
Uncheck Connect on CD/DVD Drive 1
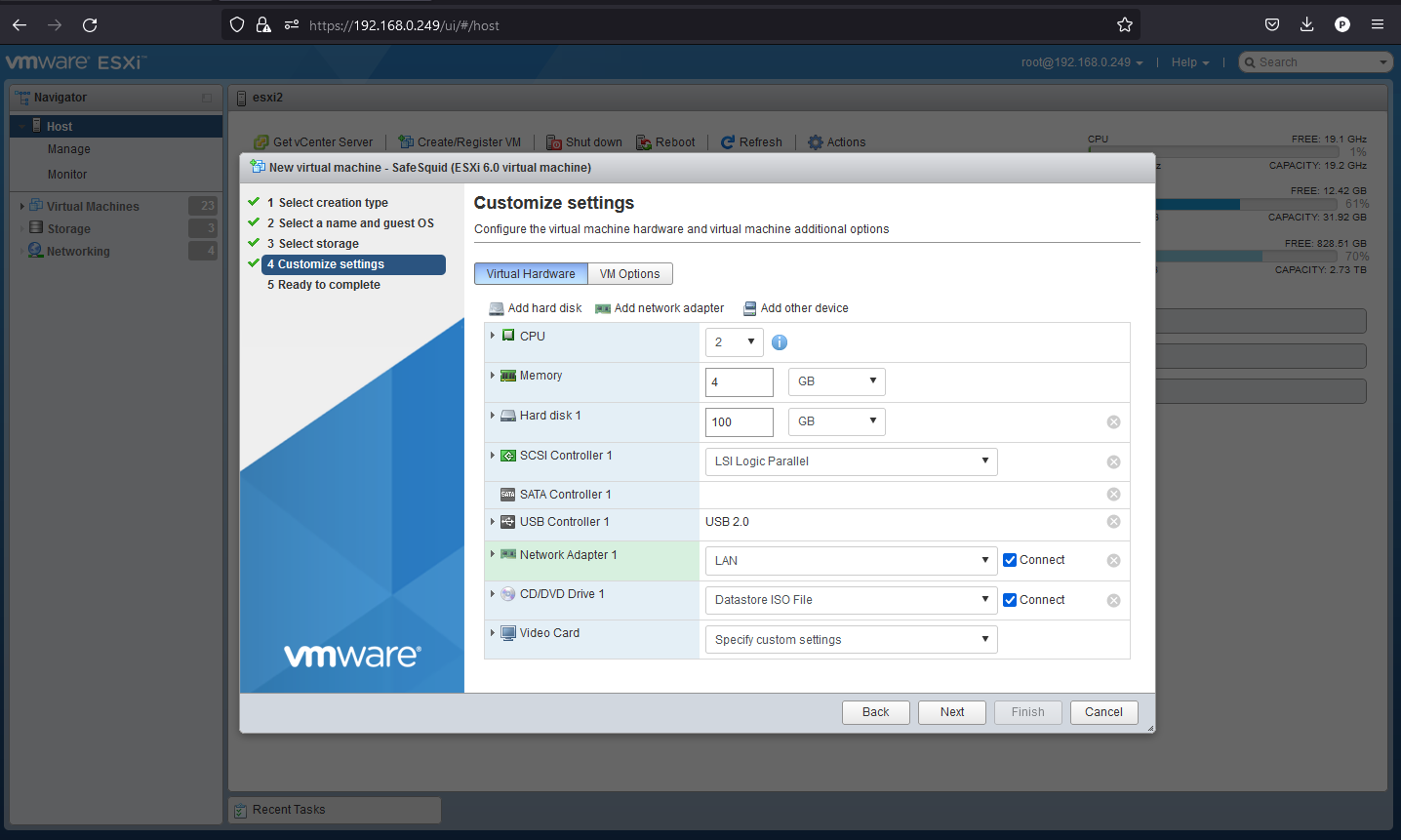pyautogui.click(x=1009, y=599)
